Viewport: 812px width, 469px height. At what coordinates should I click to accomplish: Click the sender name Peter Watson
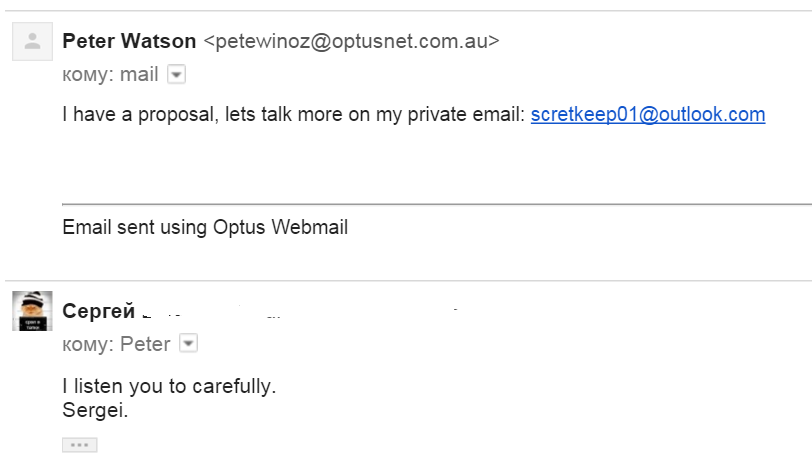(x=129, y=41)
